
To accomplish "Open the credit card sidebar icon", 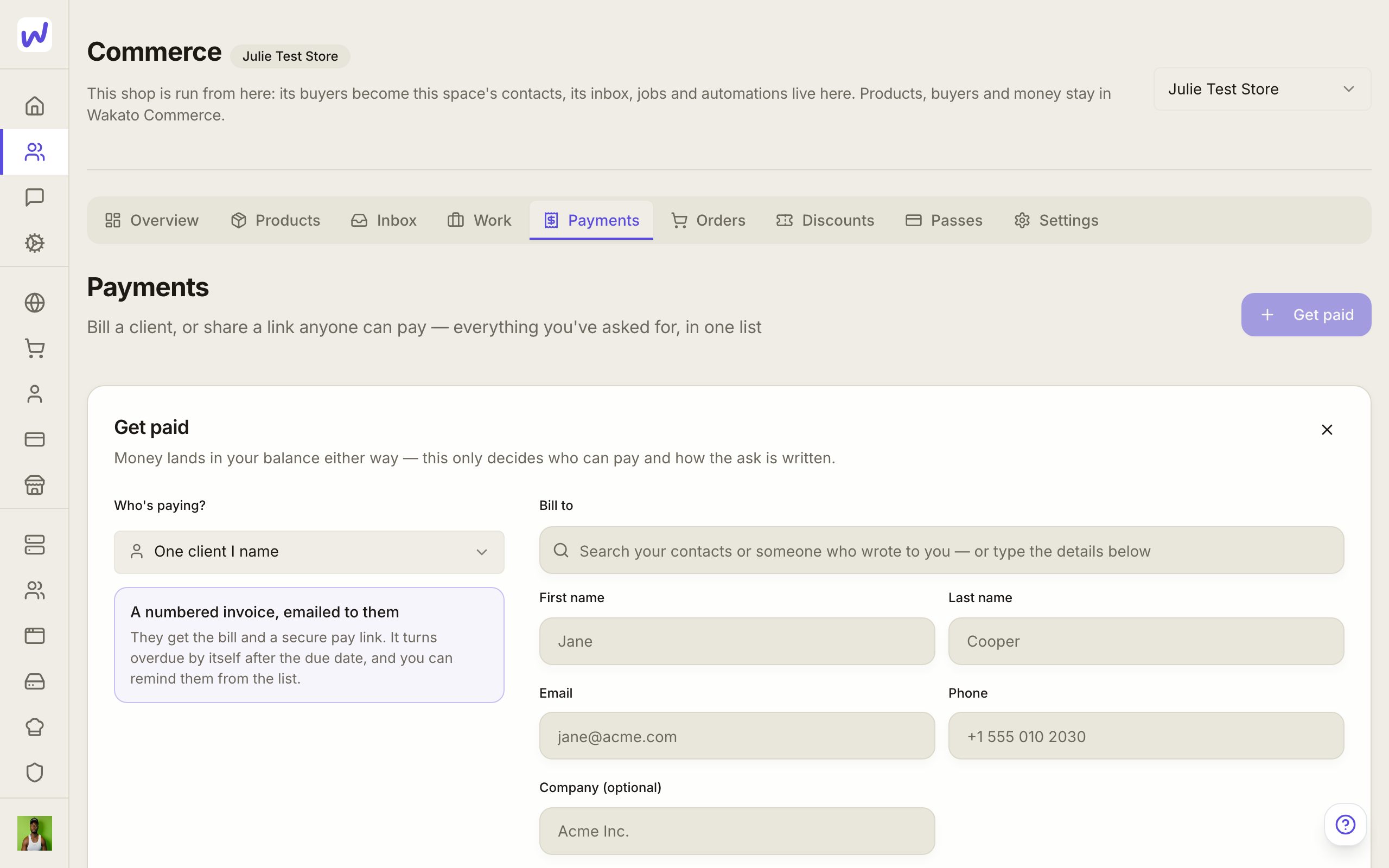I will tap(34, 439).
